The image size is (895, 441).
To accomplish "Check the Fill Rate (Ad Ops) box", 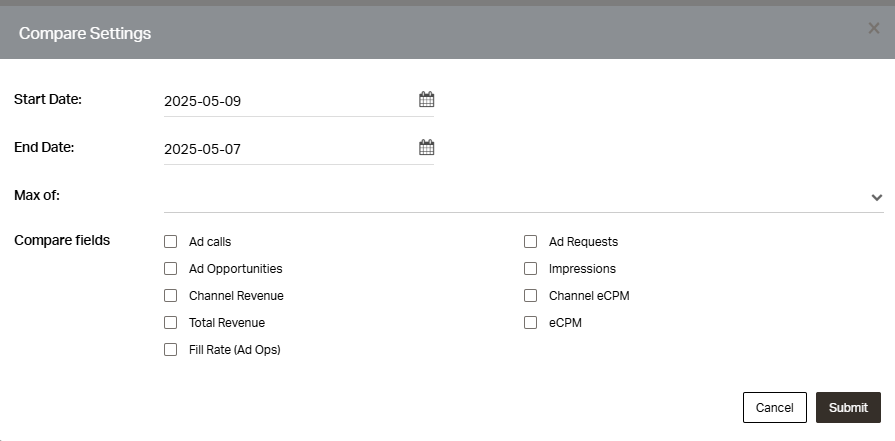I will (x=171, y=349).
